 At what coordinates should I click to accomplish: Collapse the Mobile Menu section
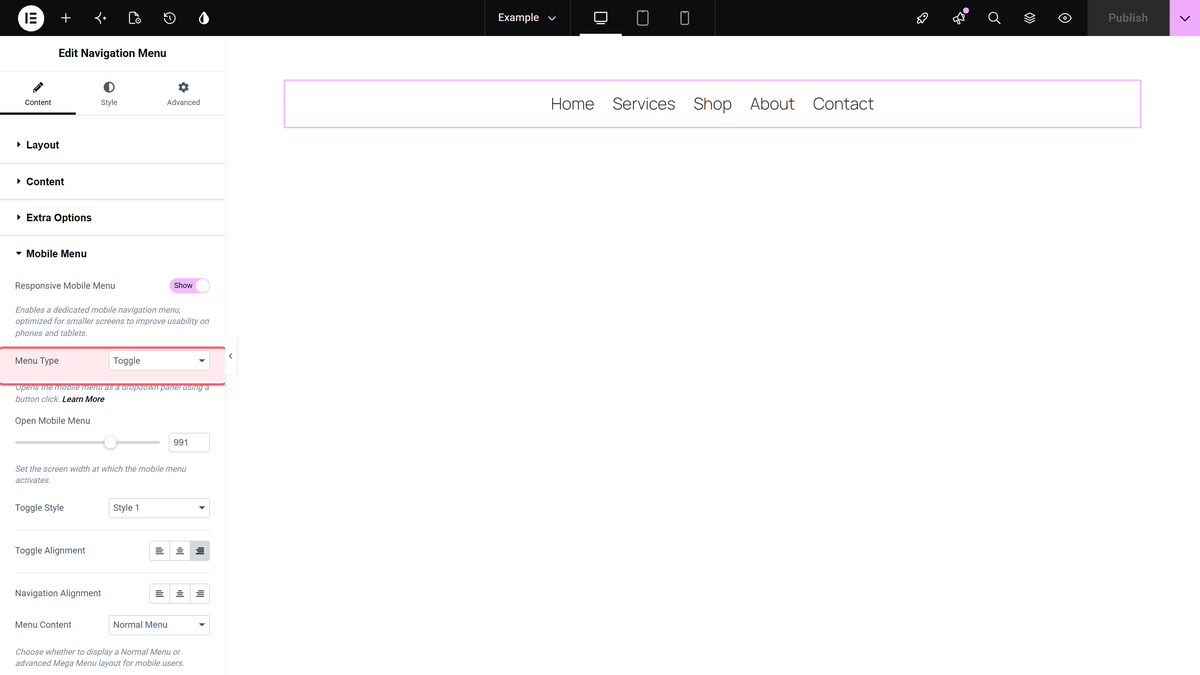pyautogui.click(x=113, y=254)
